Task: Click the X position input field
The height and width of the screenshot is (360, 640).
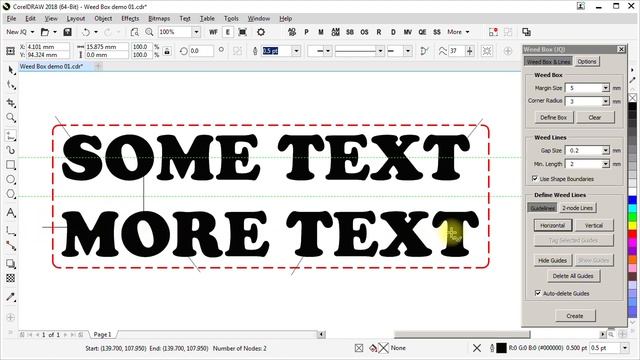Action: coord(48,47)
